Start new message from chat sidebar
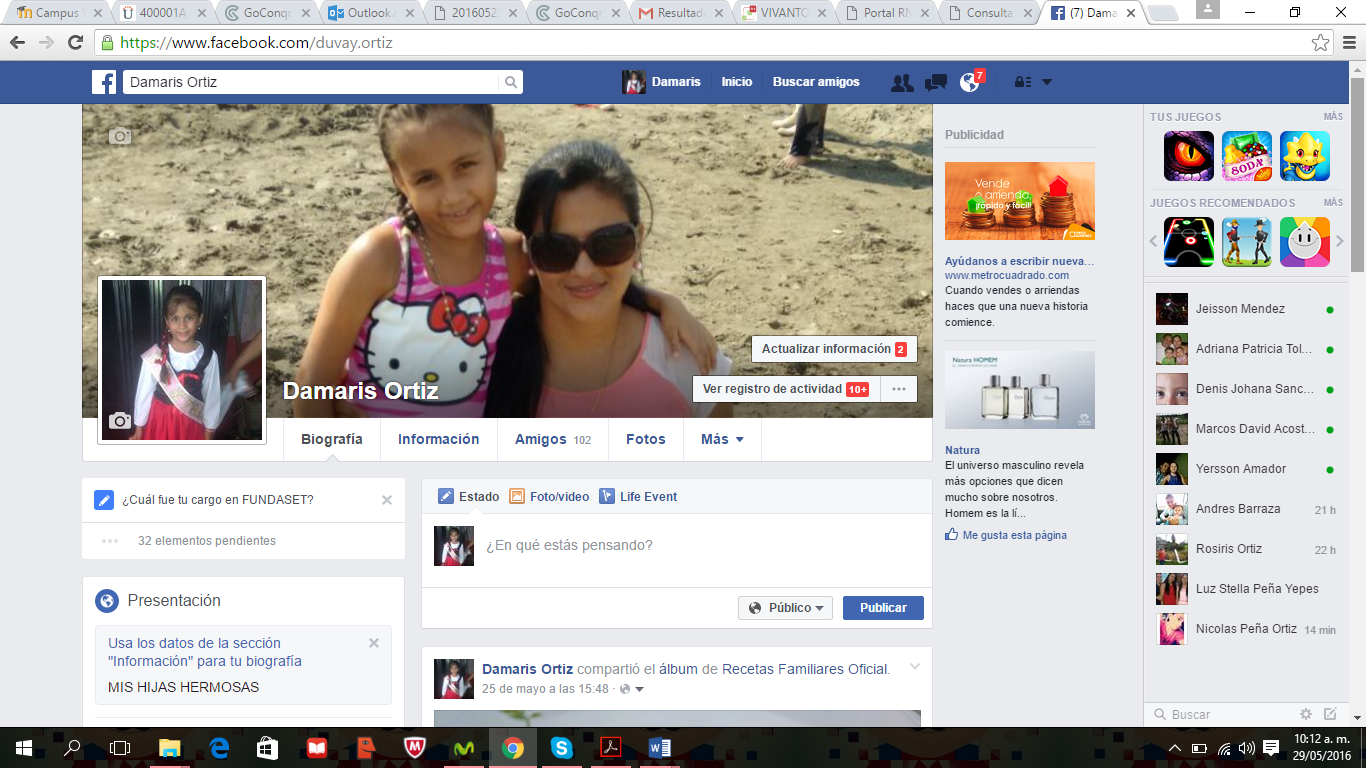Image resolution: width=1366 pixels, height=768 pixels. point(1330,714)
